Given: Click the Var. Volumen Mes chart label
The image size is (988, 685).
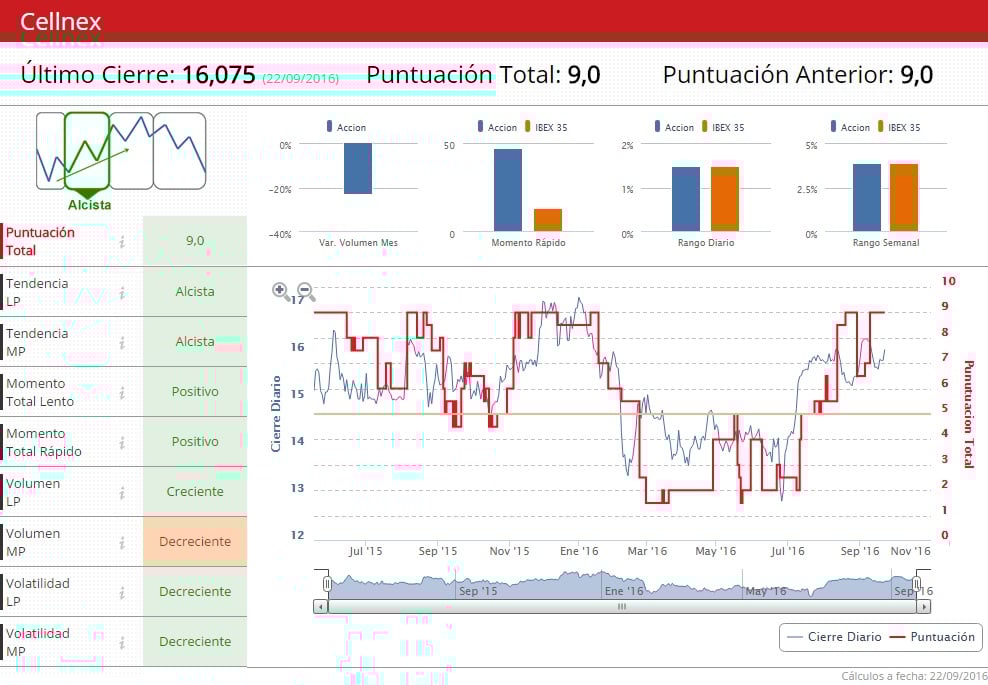Looking at the screenshot, I should point(358,243).
